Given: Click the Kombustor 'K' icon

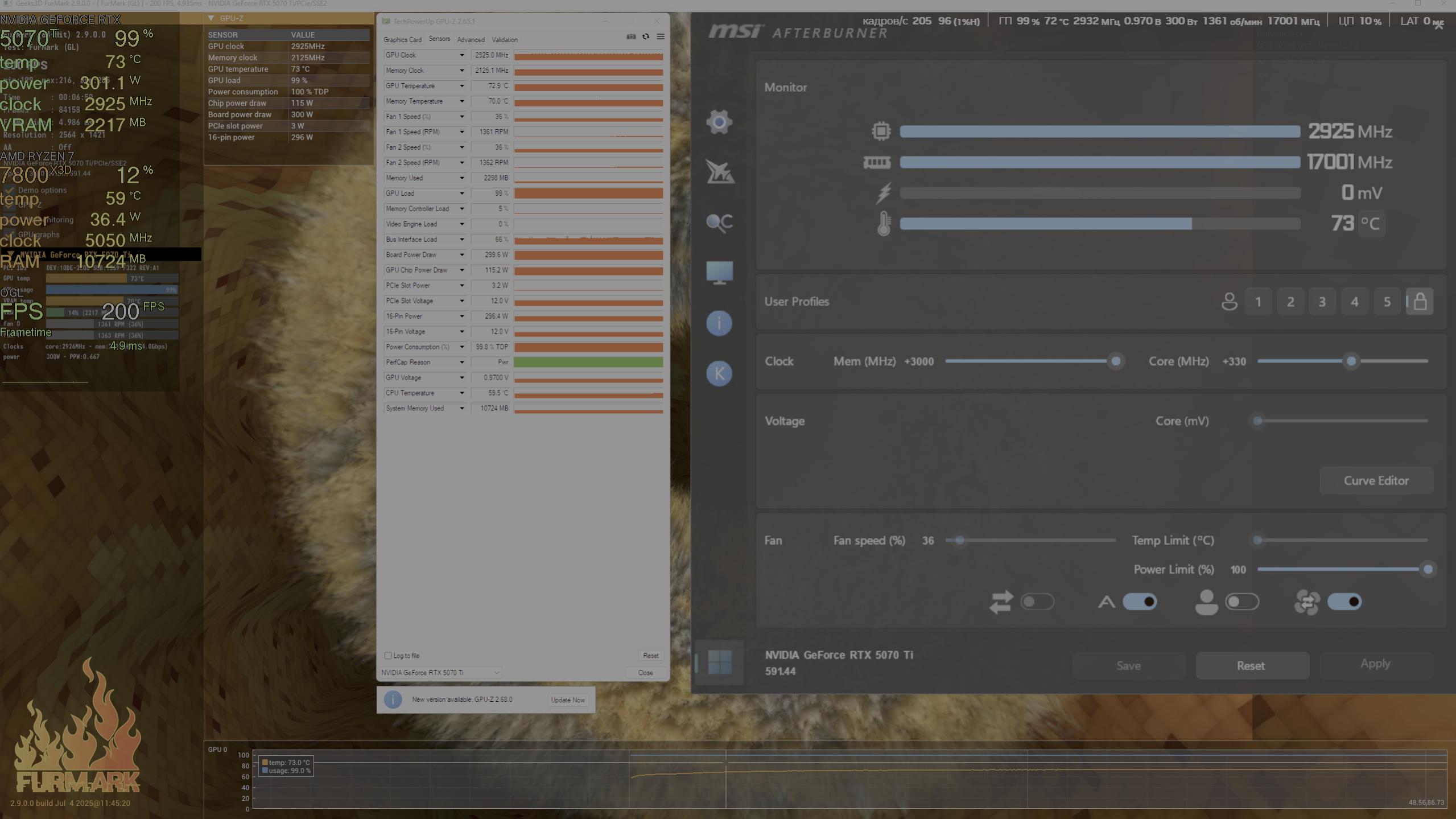Looking at the screenshot, I should tap(719, 373).
